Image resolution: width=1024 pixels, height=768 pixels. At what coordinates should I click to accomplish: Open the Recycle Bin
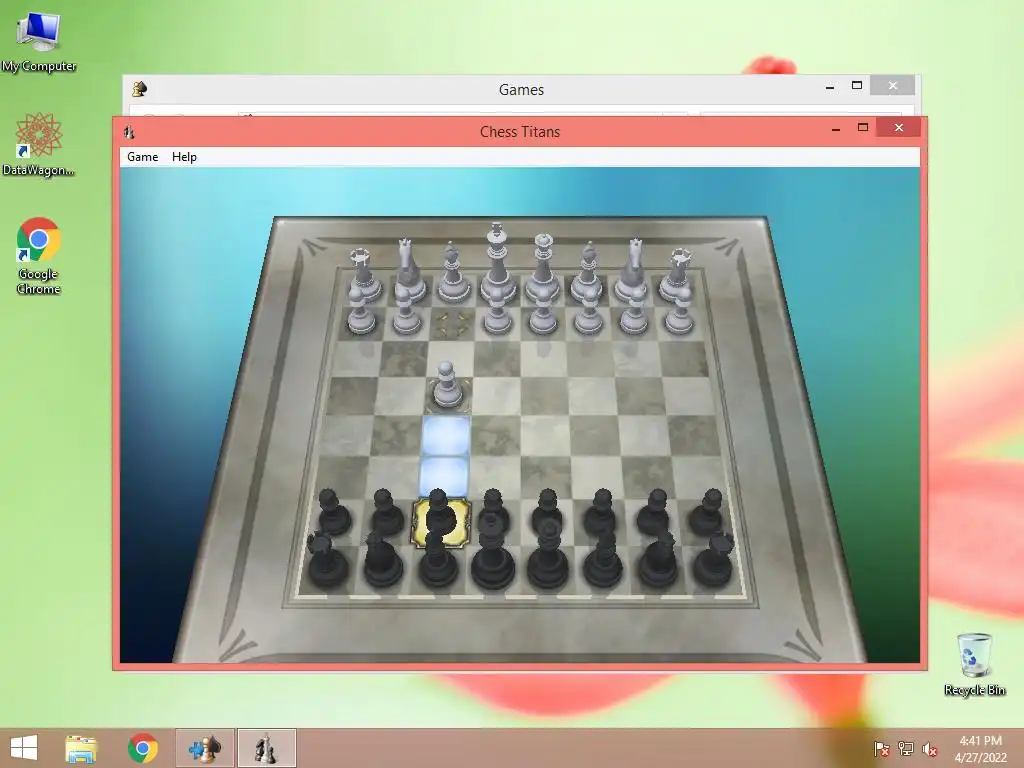tap(974, 664)
